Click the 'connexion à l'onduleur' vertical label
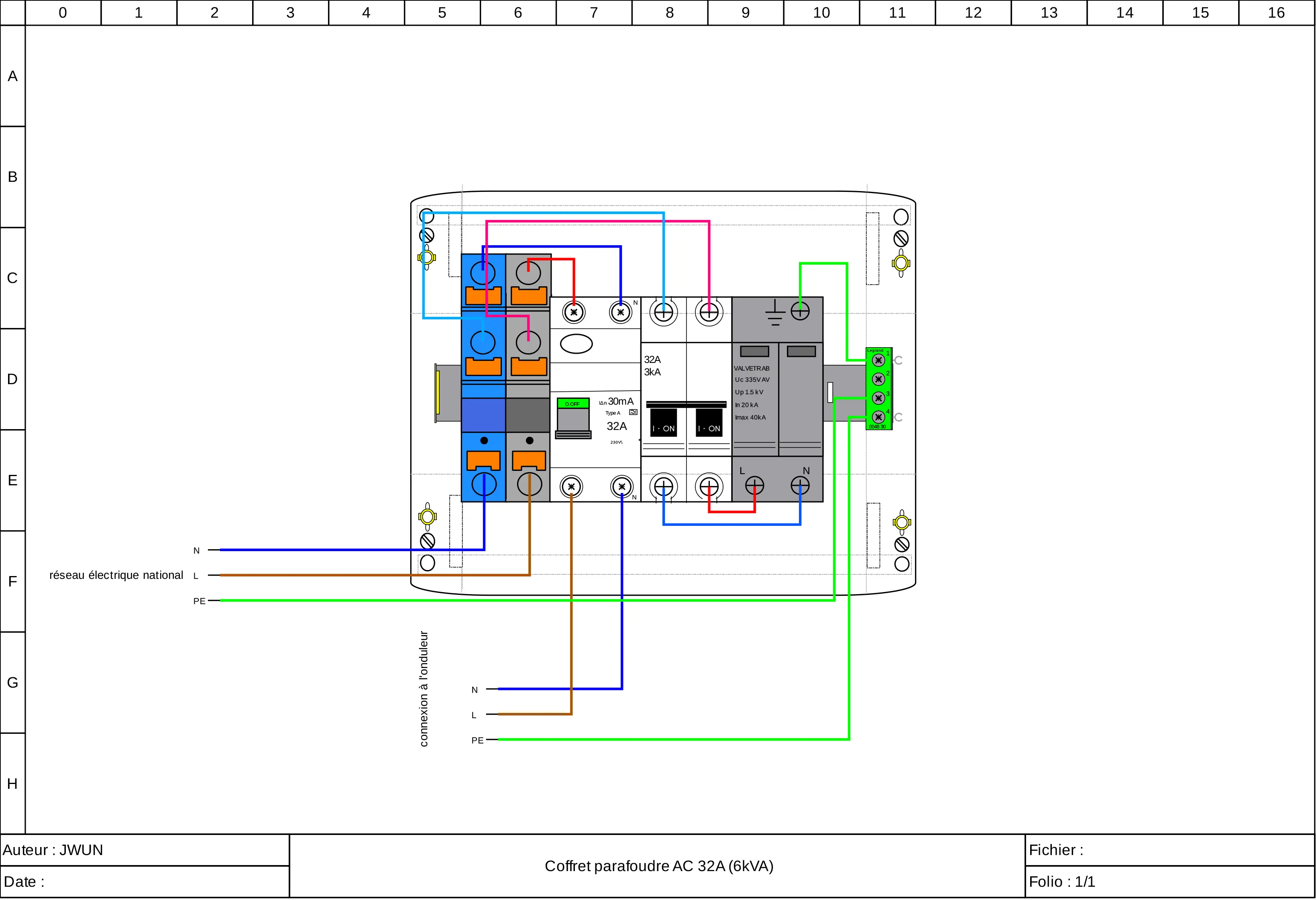 pos(424,689)
